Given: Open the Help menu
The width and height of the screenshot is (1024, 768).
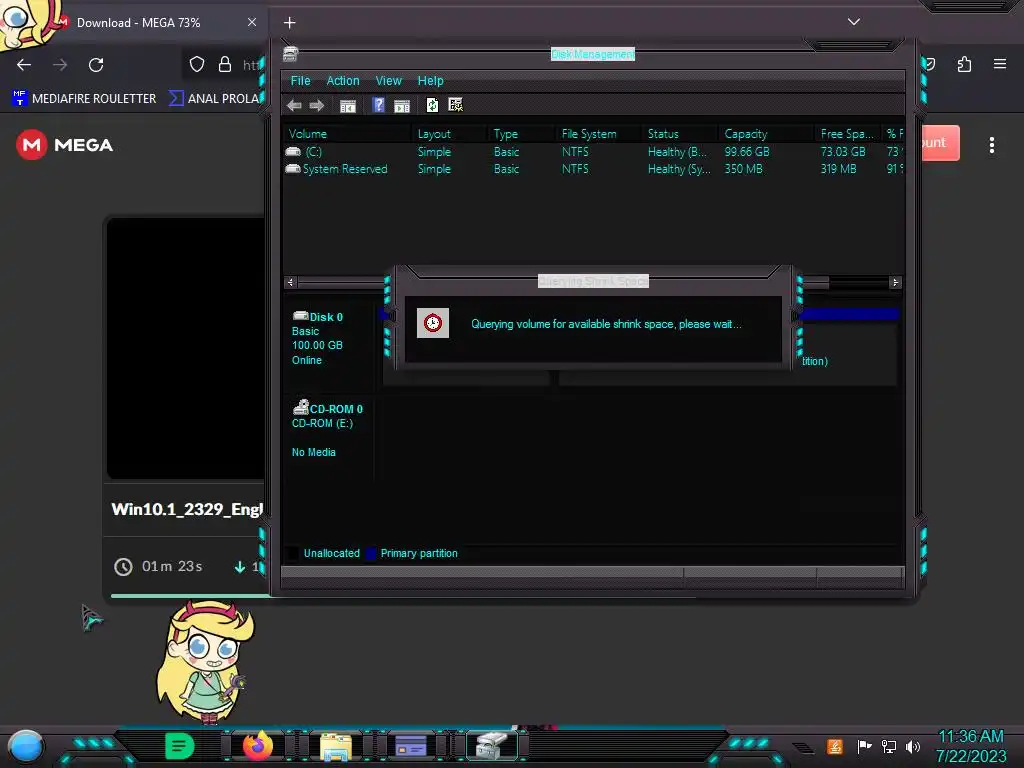Looking at the screenshot, I should tap(430, 81).
